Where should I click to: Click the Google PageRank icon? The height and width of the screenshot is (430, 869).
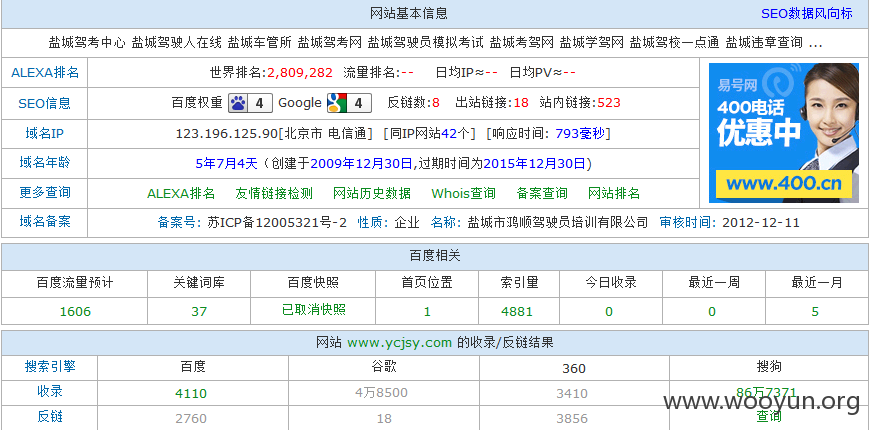click(x=349, y=103)
